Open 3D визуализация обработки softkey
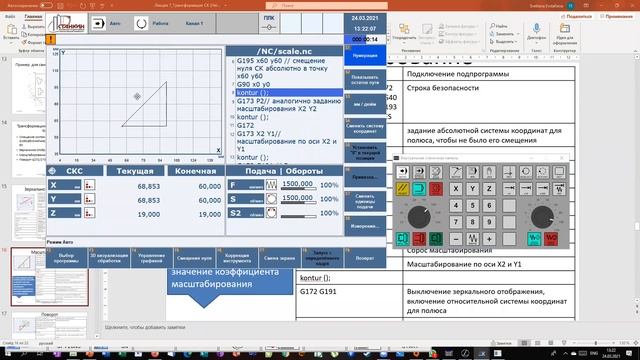The width and height of the screenshot is (640, 360). (109, 258)
